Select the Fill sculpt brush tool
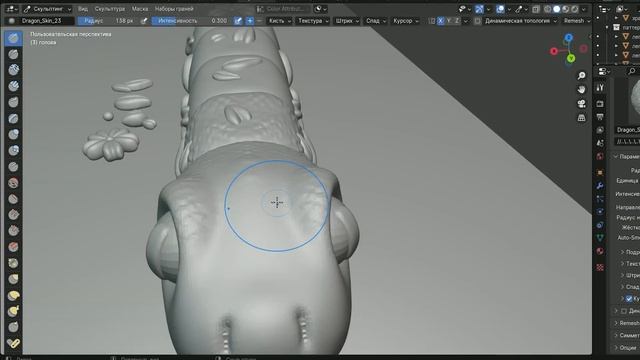Viewport: 640px width, 360px height. click(x=13, y=215)
